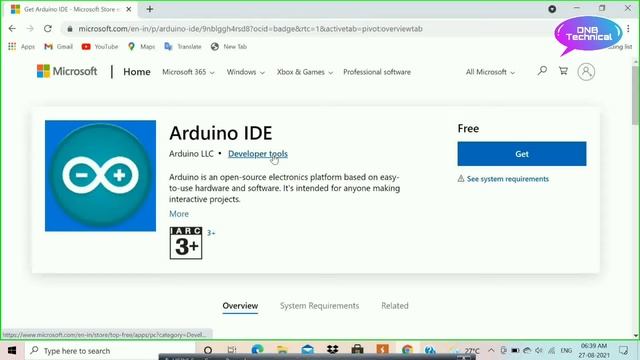
Task: Open File Explorer from taskbar
Action: point(282,351)
